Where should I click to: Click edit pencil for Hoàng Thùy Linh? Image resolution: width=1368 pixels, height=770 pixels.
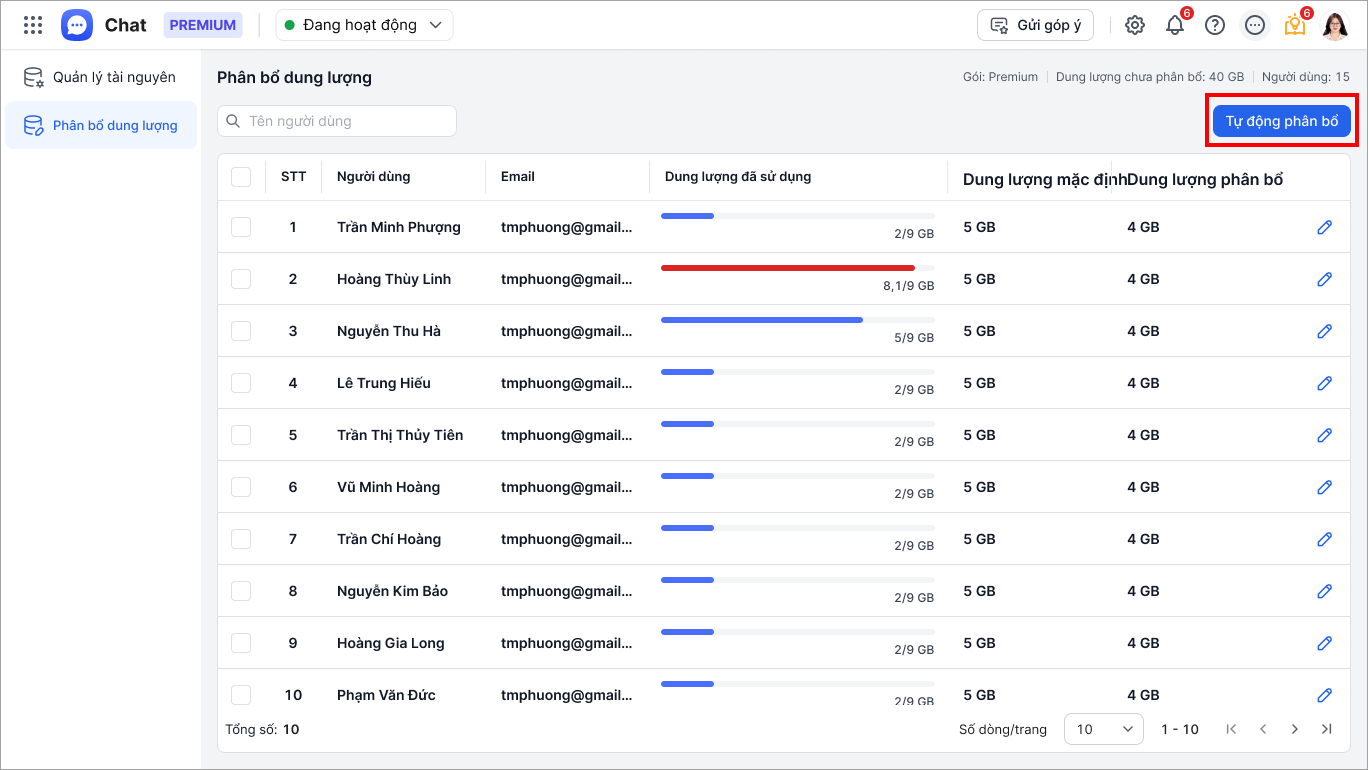(x=1325, y=279)
